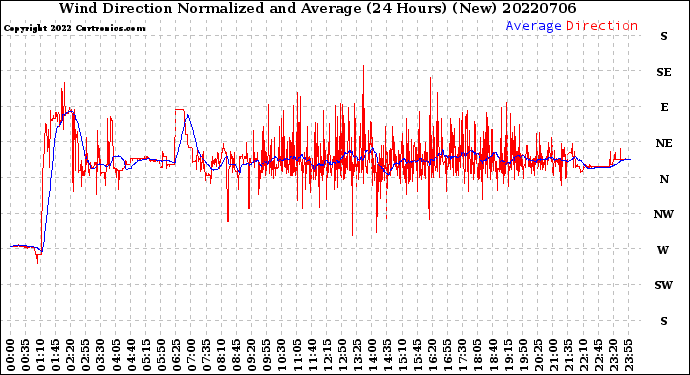Click the copyright 2022 Cartronics.com text

(74, 28)
